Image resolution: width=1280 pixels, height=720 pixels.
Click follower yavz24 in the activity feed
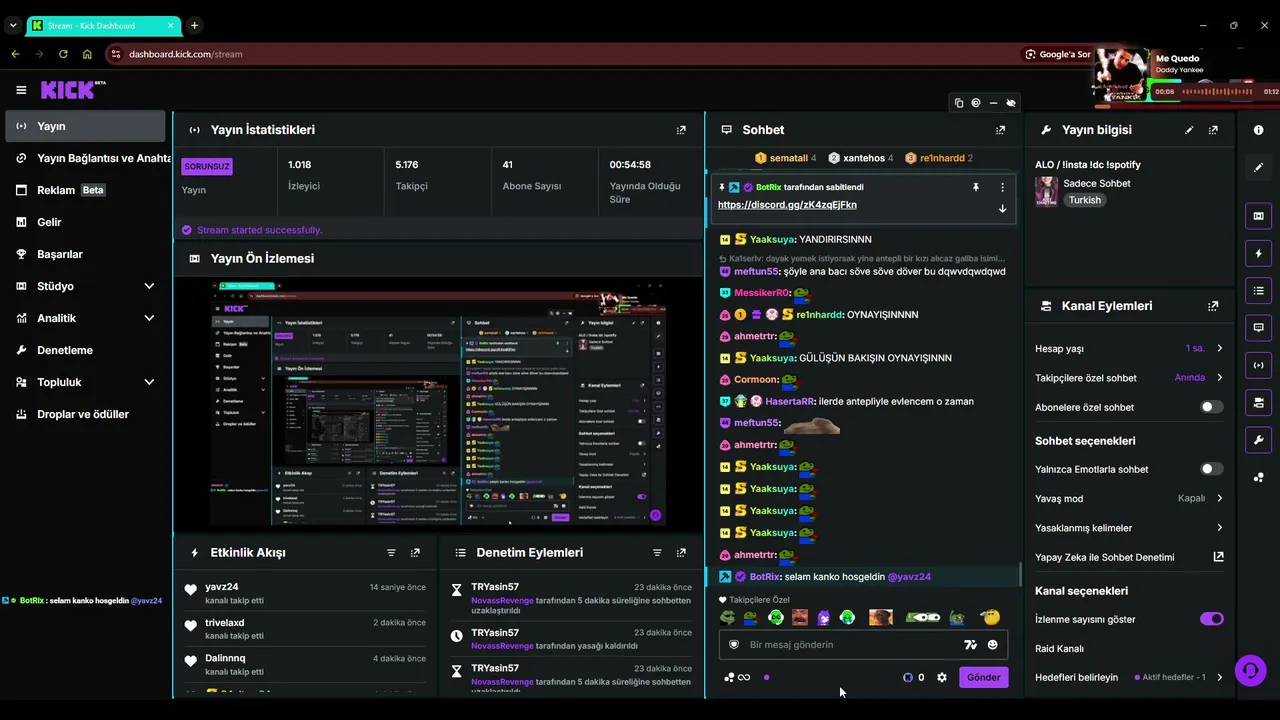click(x=222, y=587)
